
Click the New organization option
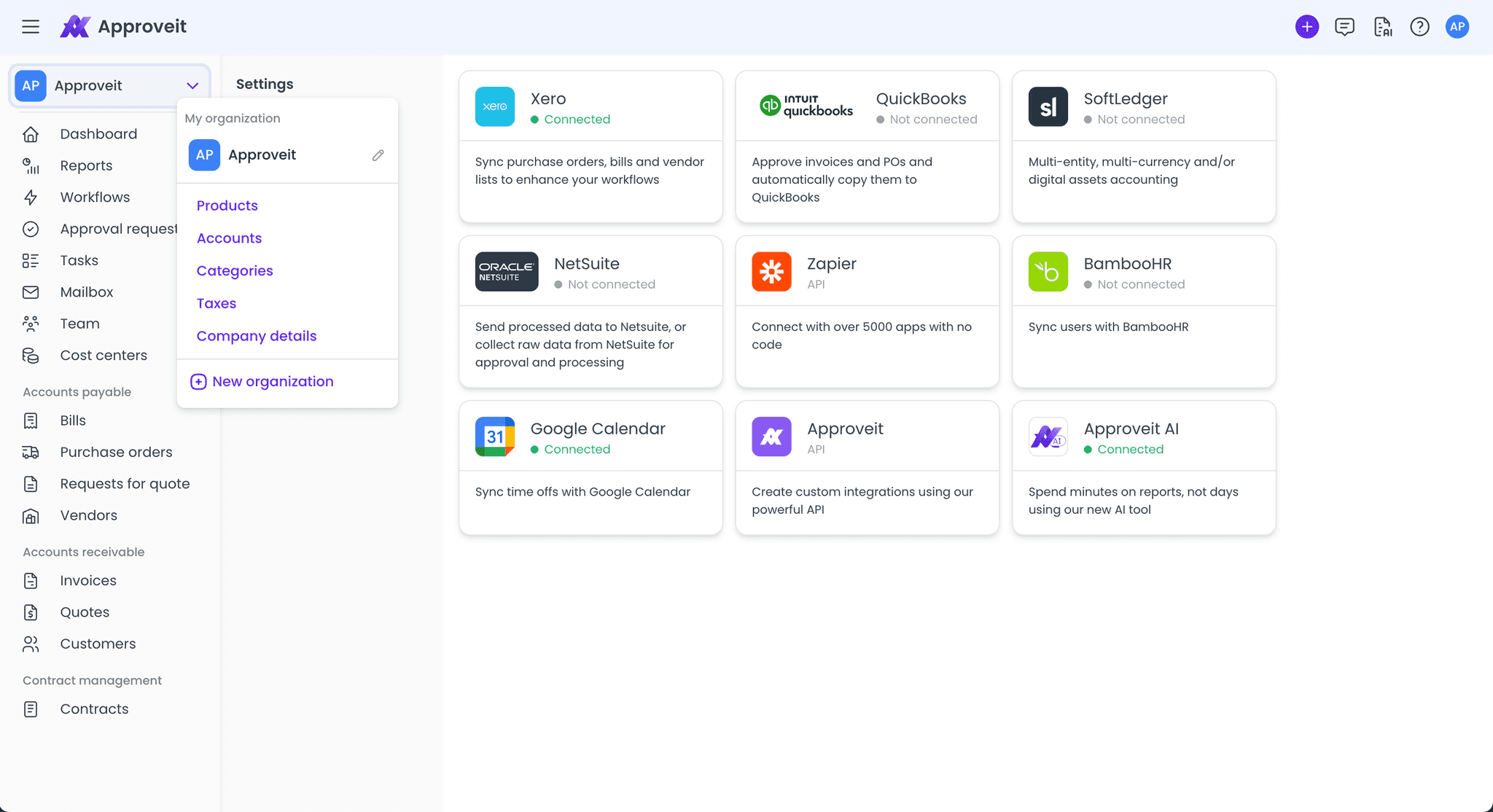click(272, 381)
